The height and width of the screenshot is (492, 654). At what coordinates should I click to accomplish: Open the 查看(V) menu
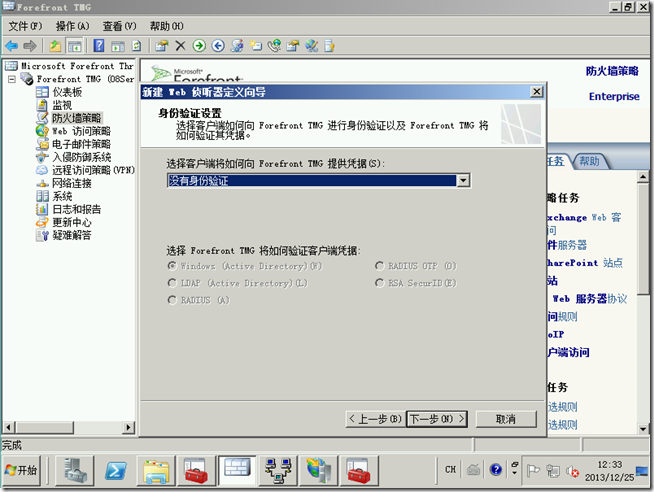pos(120,26)
